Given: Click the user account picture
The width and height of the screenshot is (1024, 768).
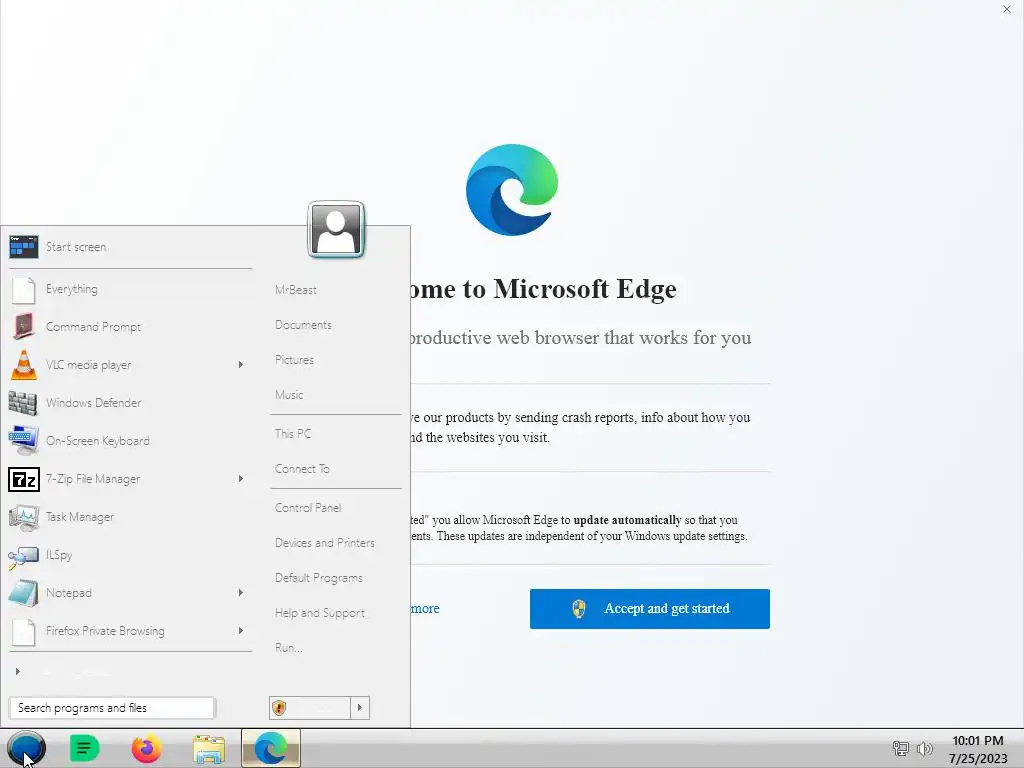Looking at the screenshot, I should [336, 229].
